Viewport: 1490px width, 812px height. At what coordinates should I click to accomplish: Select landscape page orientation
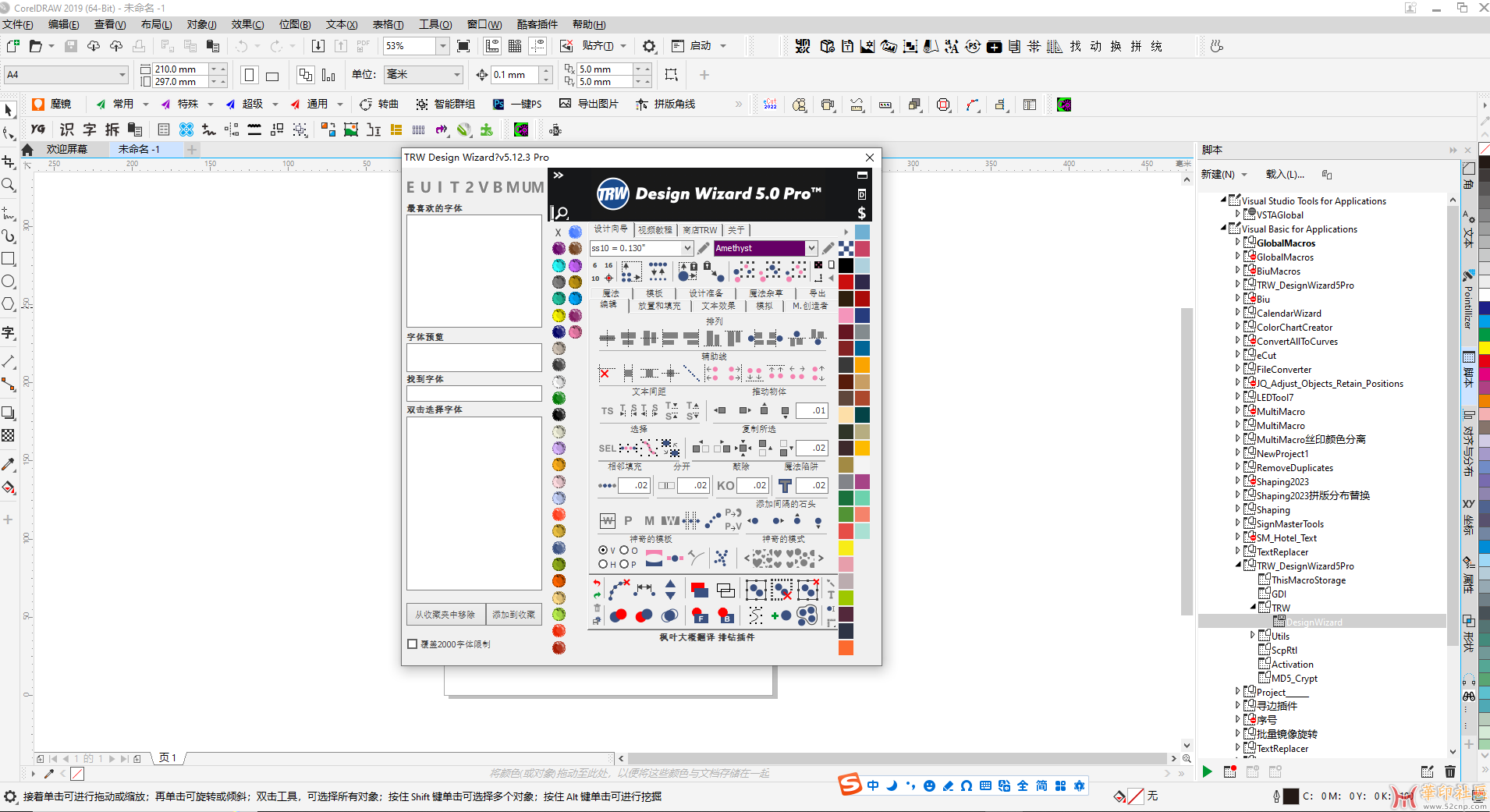272,75
